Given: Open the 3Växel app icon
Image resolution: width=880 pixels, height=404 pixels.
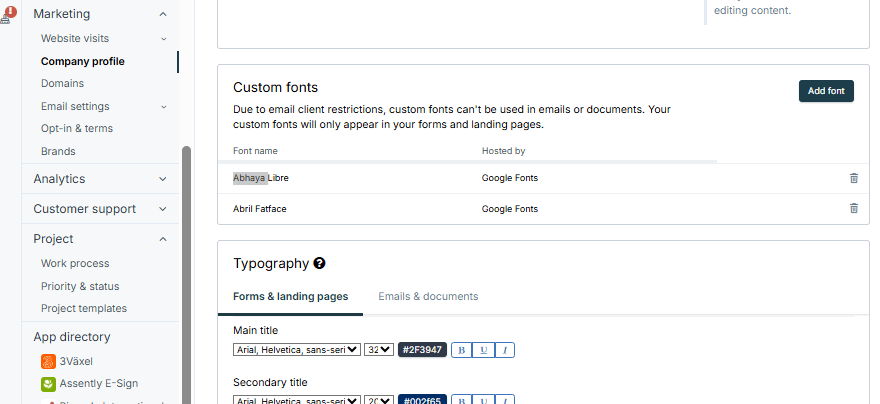Looking at the screenshot, I should [x=48, y=361].
